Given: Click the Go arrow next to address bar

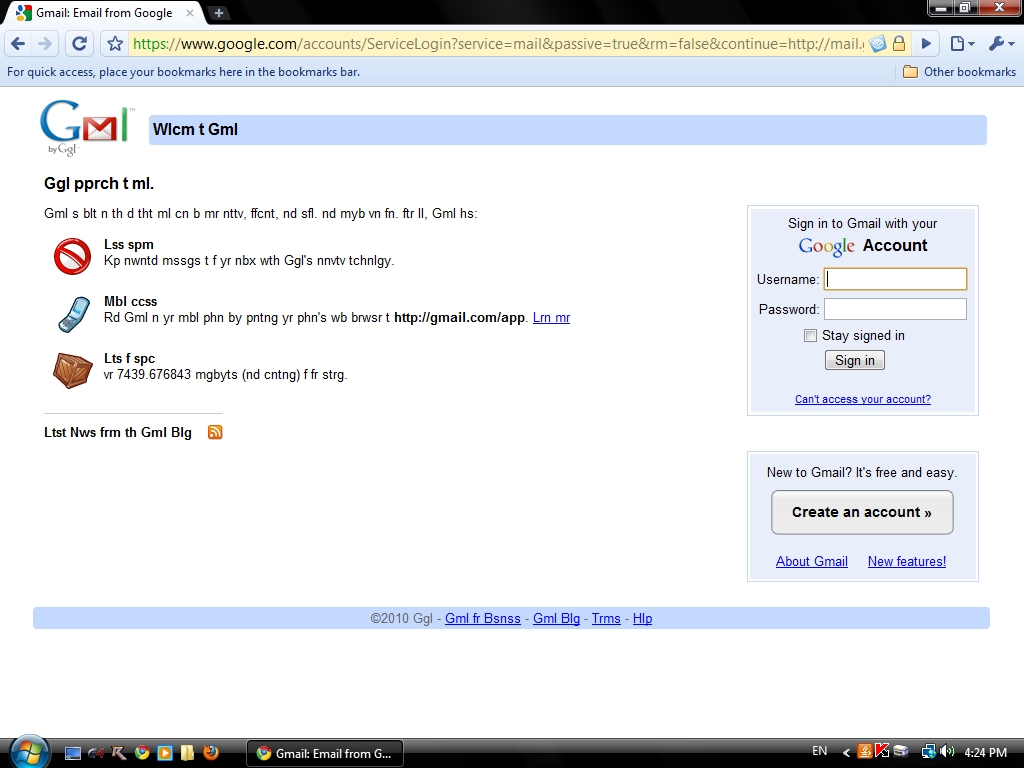Looking at the screenshot, I should point(927,44).
